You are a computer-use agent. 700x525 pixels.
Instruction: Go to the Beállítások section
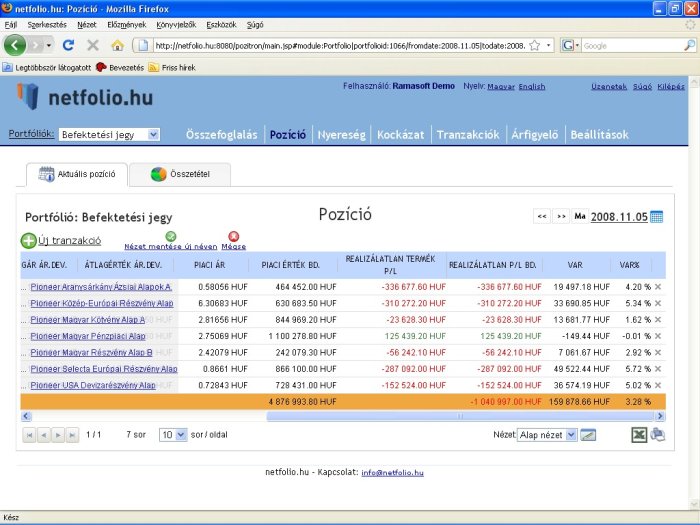coord(599,134)
